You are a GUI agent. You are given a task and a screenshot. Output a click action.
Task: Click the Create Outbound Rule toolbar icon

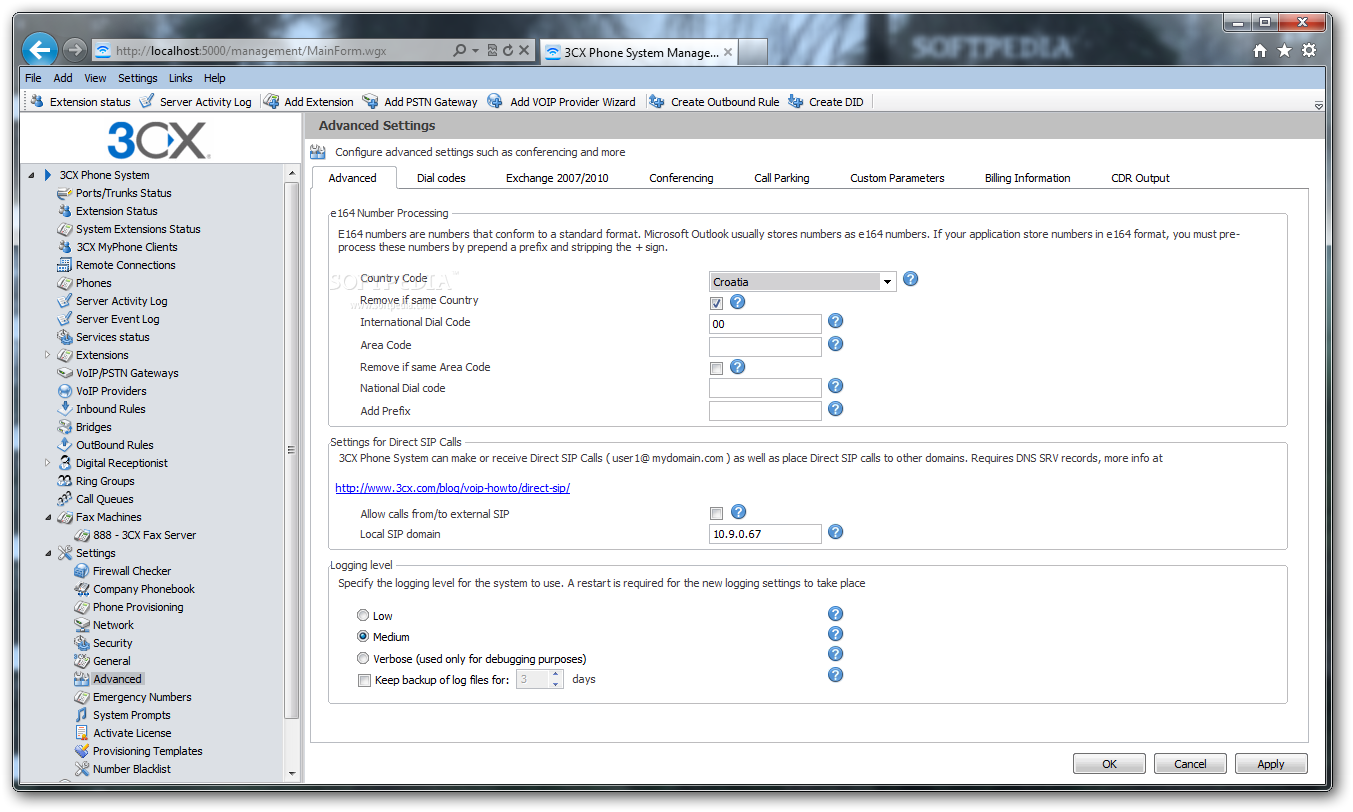(x=657, y=101)
